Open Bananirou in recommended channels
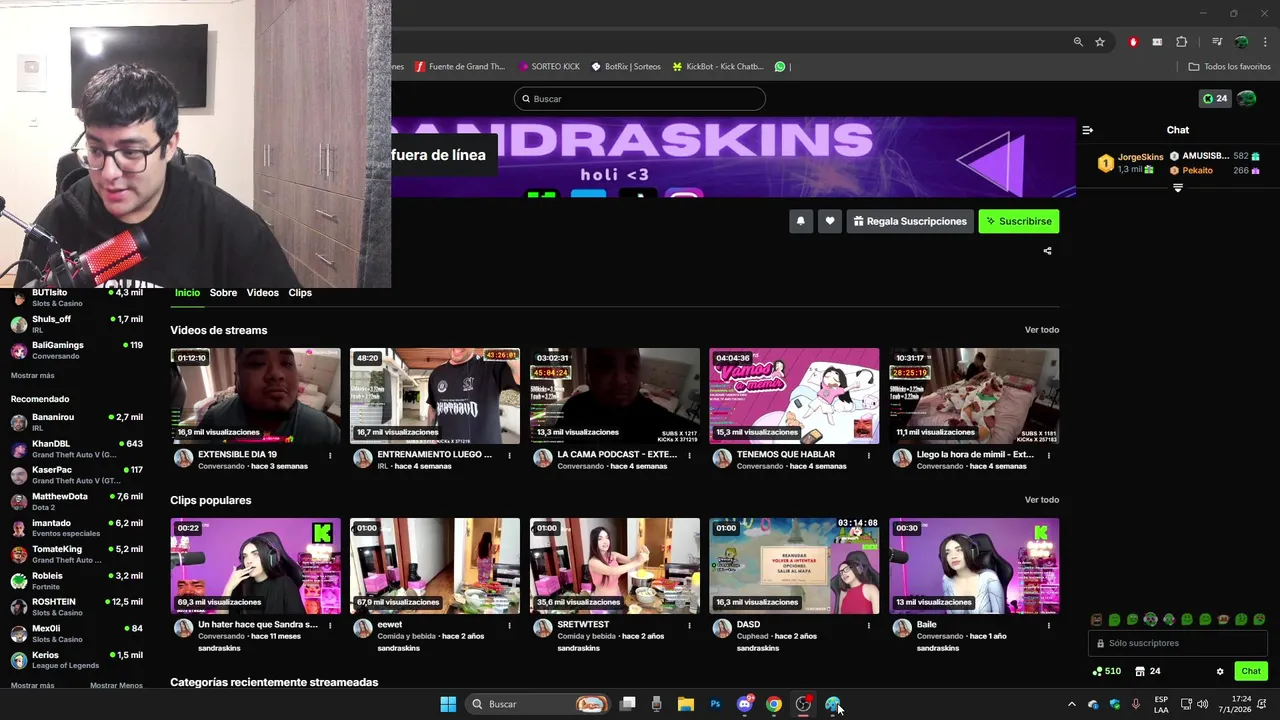This screenshot has height=720, width=1280. [x=77, y=422]
